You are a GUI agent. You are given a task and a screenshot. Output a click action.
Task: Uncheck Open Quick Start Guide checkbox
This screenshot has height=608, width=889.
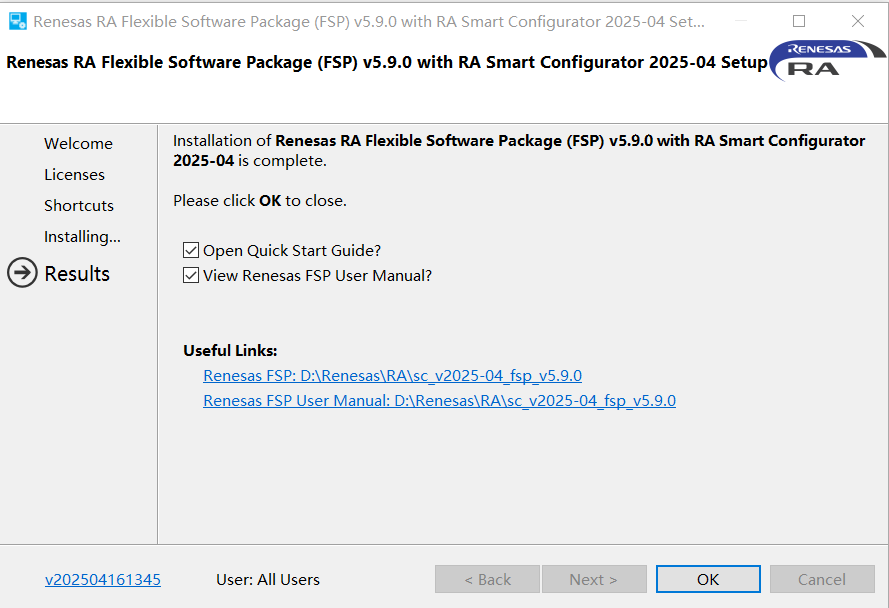click(x=191, y=250)
